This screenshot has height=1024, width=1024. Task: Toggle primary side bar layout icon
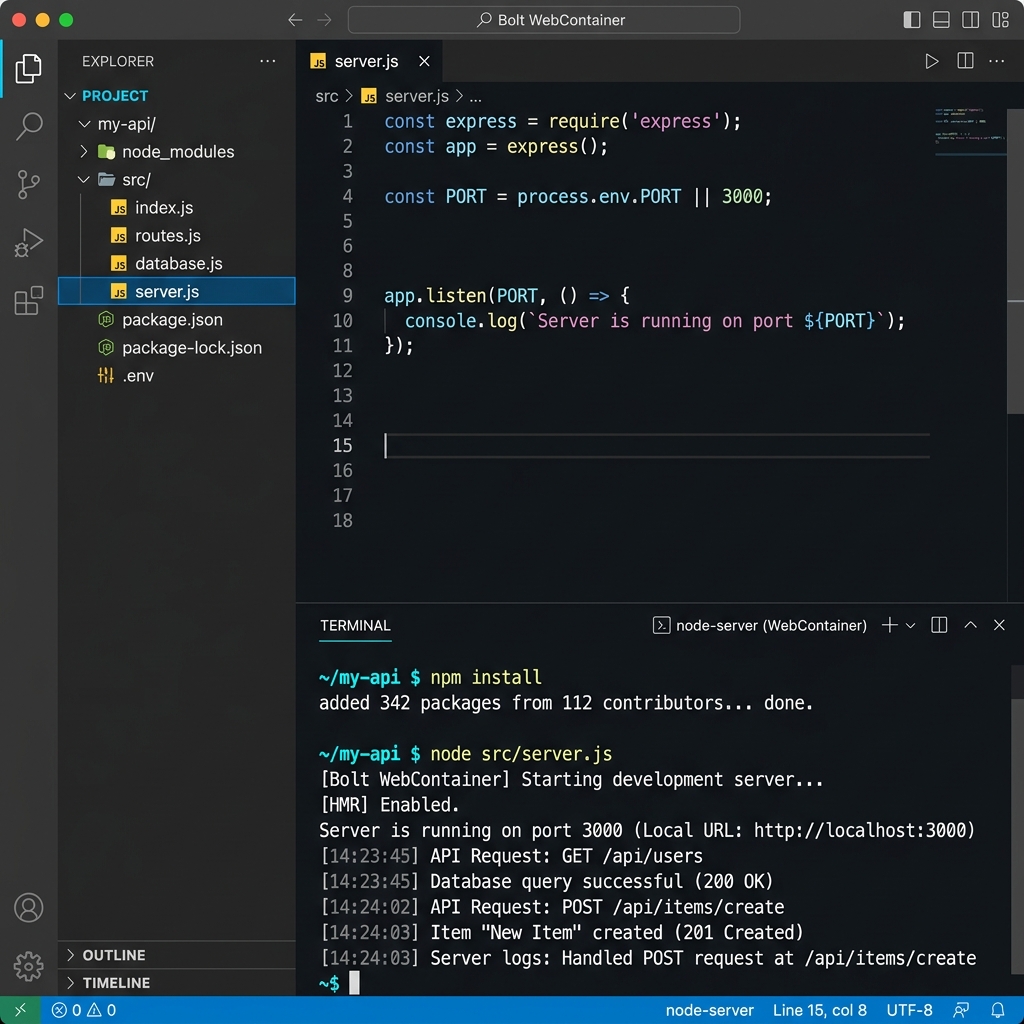tap(912, 20)
